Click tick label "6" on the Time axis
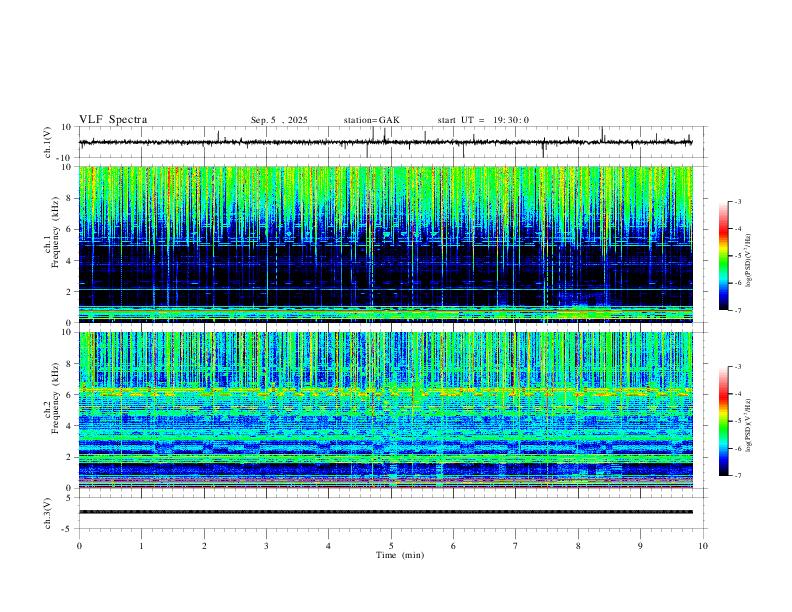 [x=454, y=546]
